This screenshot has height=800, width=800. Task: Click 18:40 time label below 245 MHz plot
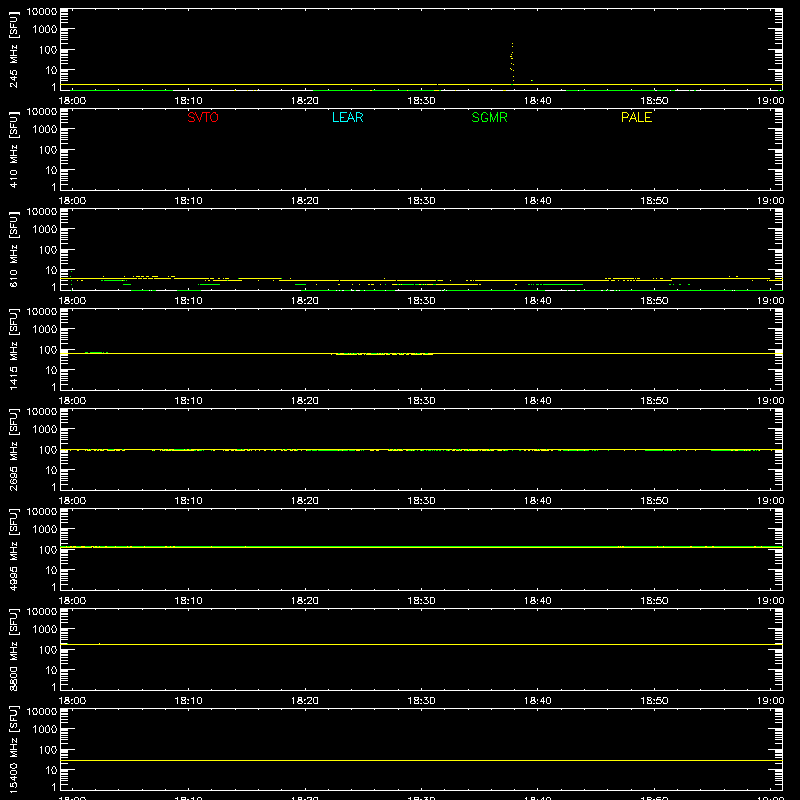(x=537, y=101)
